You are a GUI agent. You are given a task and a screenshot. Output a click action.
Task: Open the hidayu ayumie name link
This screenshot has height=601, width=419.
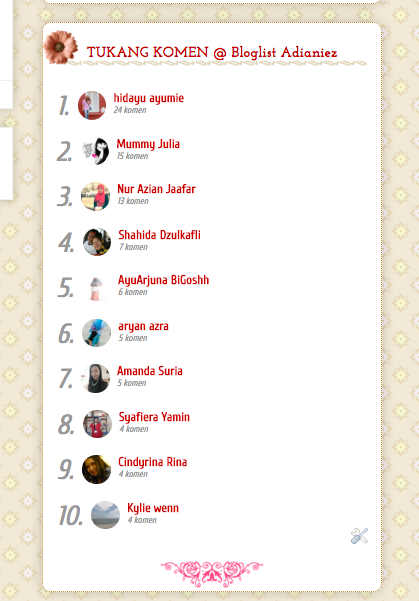coord(149,98)
